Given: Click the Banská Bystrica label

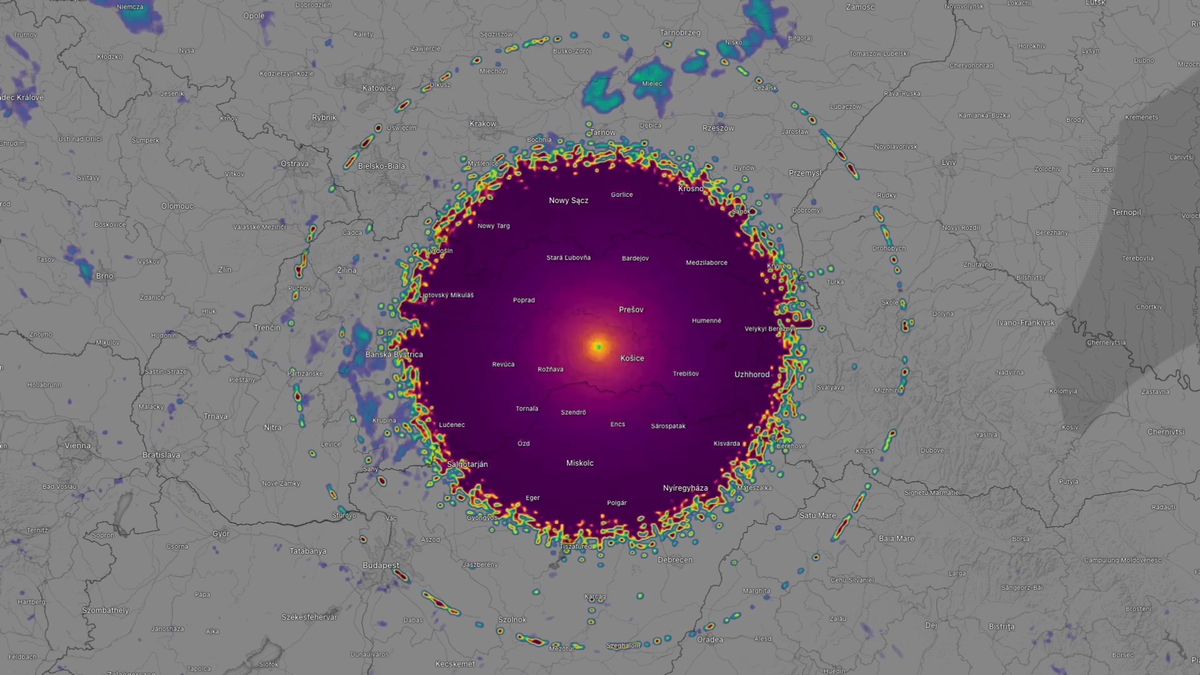Looking at the screenshot, I should point(394,355).
